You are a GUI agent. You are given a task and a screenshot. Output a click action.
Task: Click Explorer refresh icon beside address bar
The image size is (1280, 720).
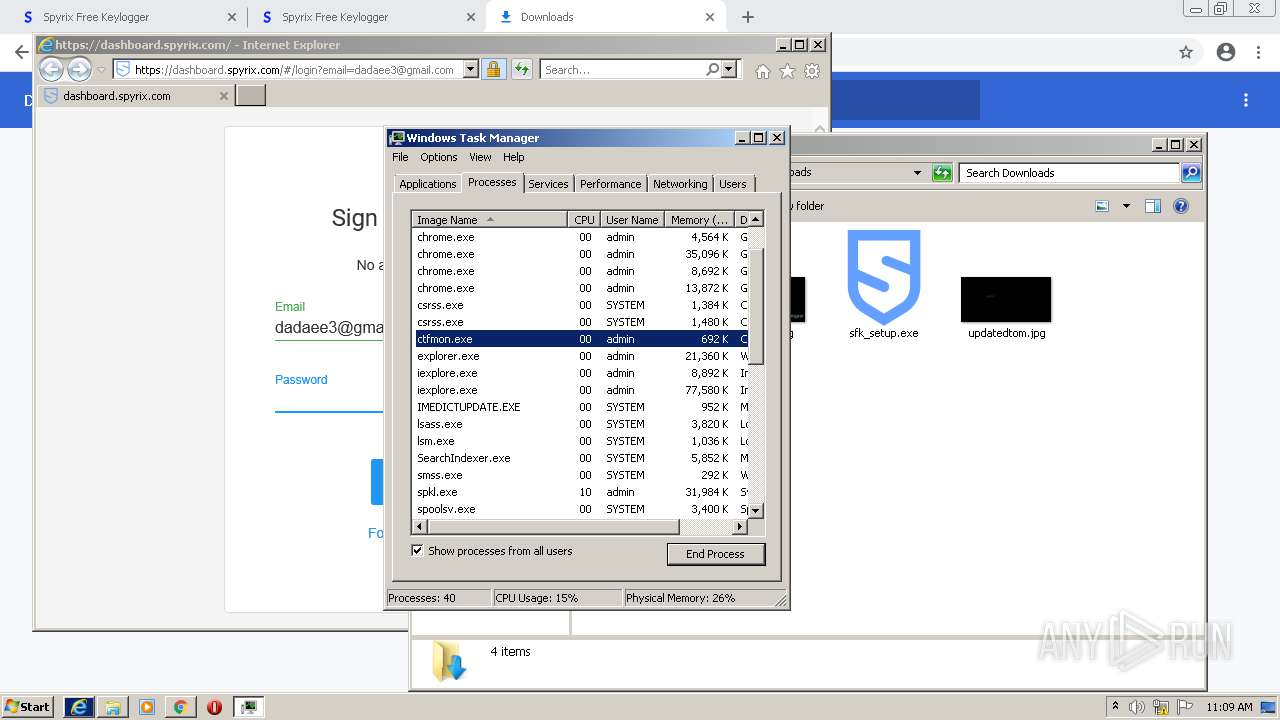click(x=941, y=173)
